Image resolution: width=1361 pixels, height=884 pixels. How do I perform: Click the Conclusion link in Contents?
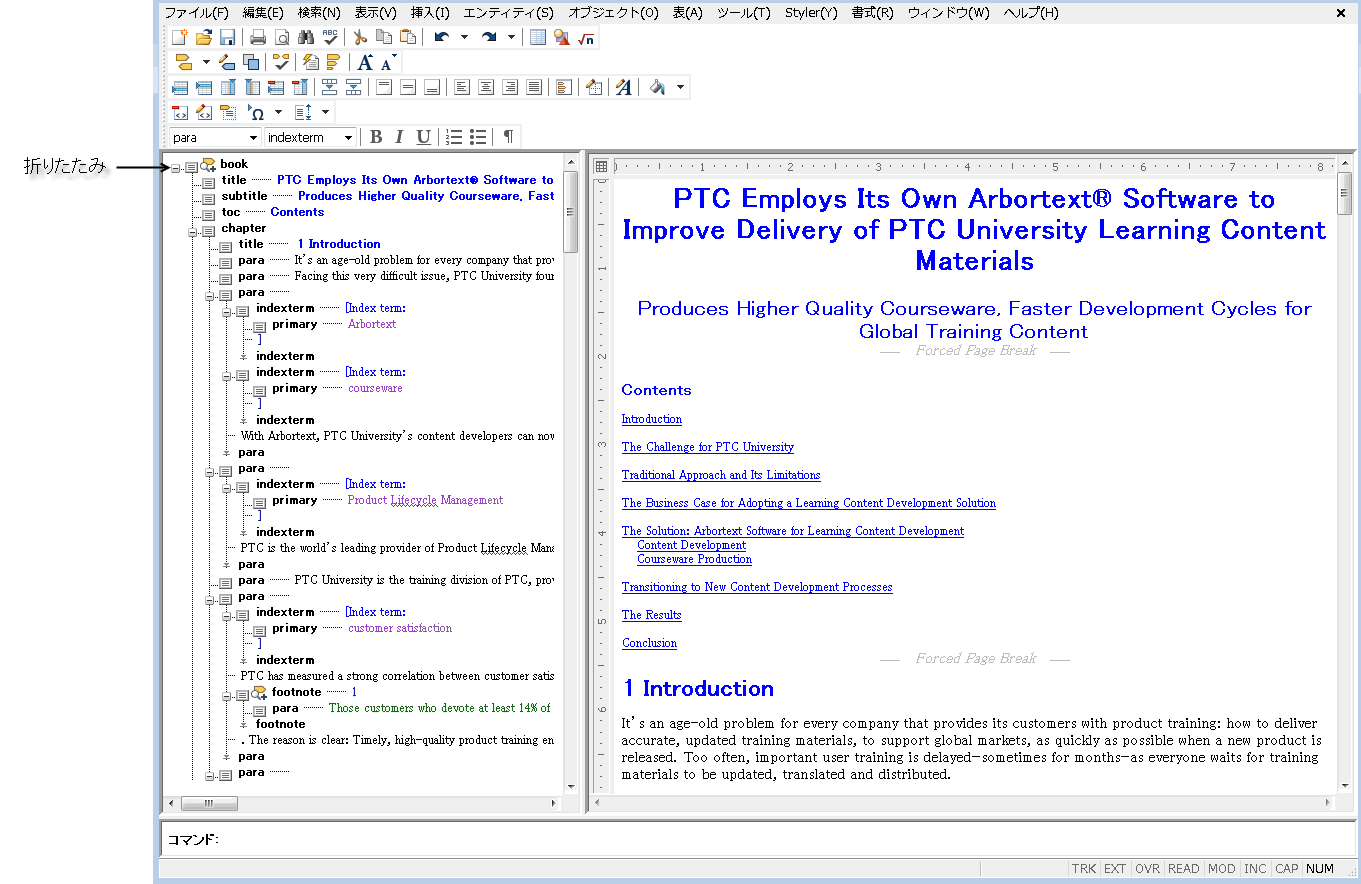[x=649, y=643]
